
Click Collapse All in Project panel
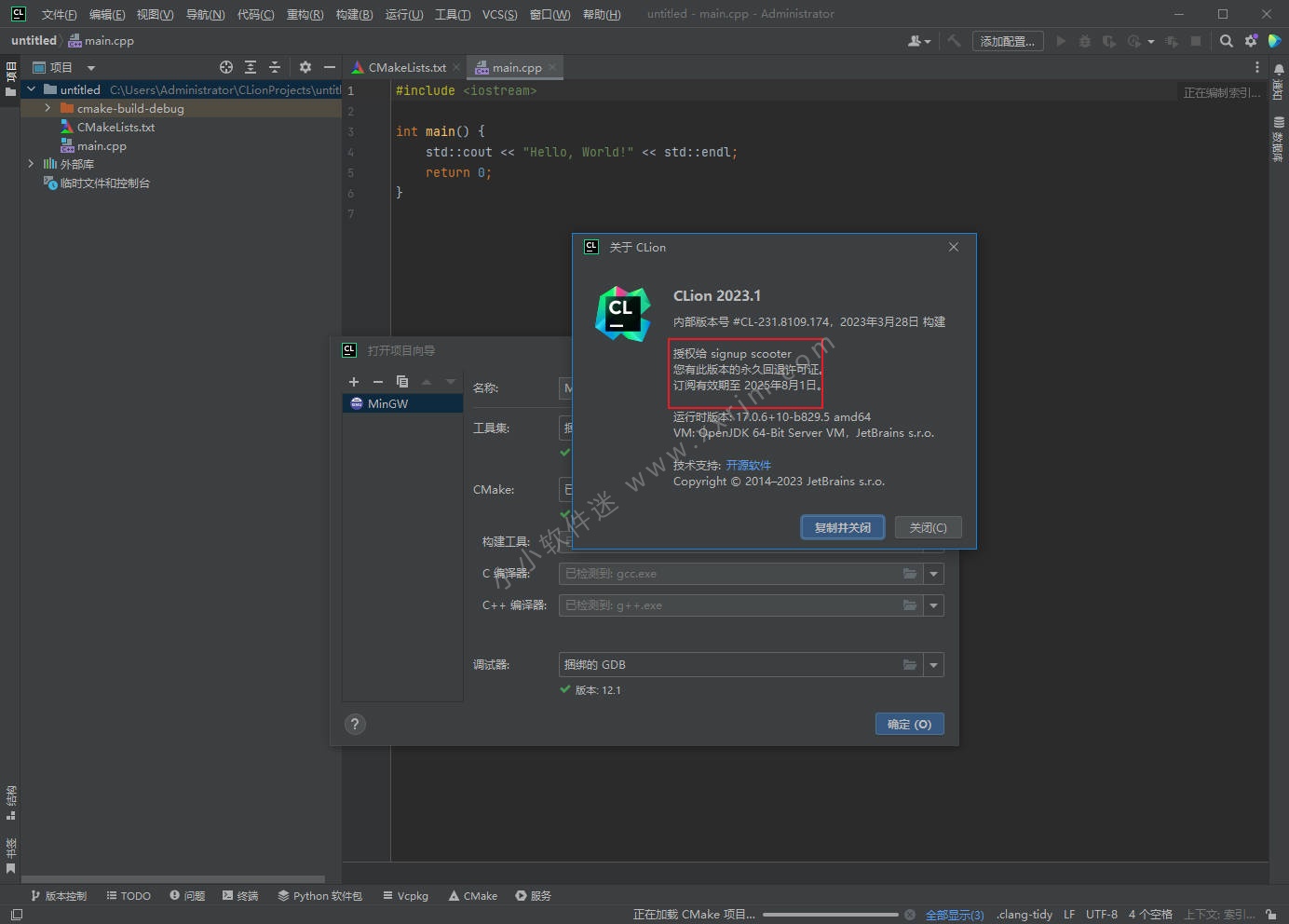275,67
